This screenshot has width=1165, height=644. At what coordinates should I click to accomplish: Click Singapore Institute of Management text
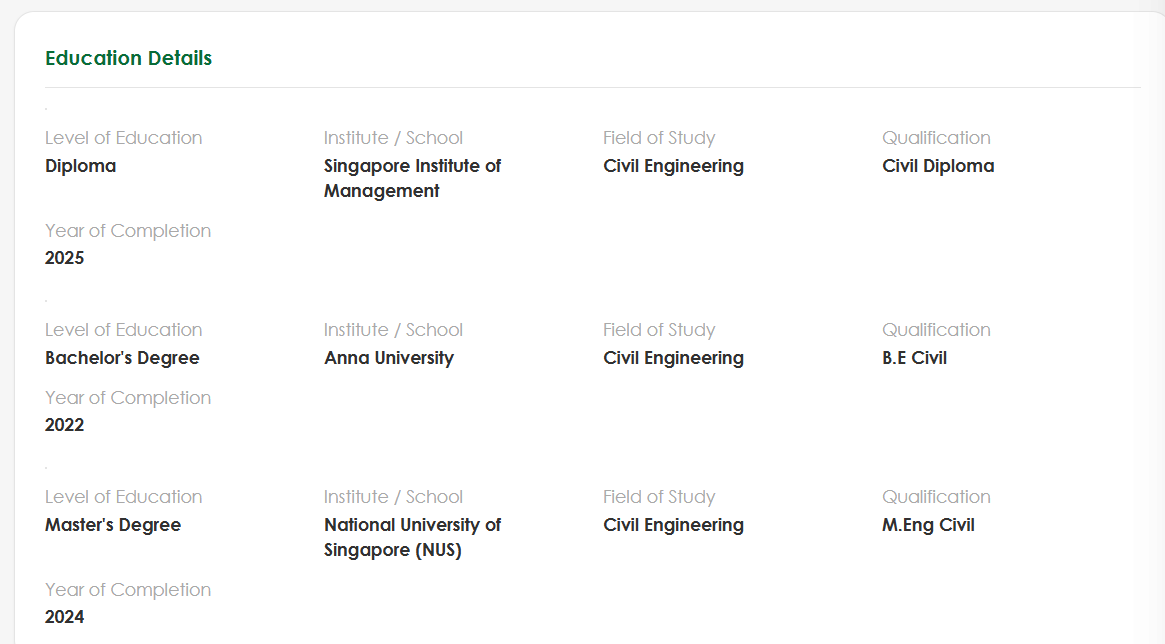click(412, 178)
